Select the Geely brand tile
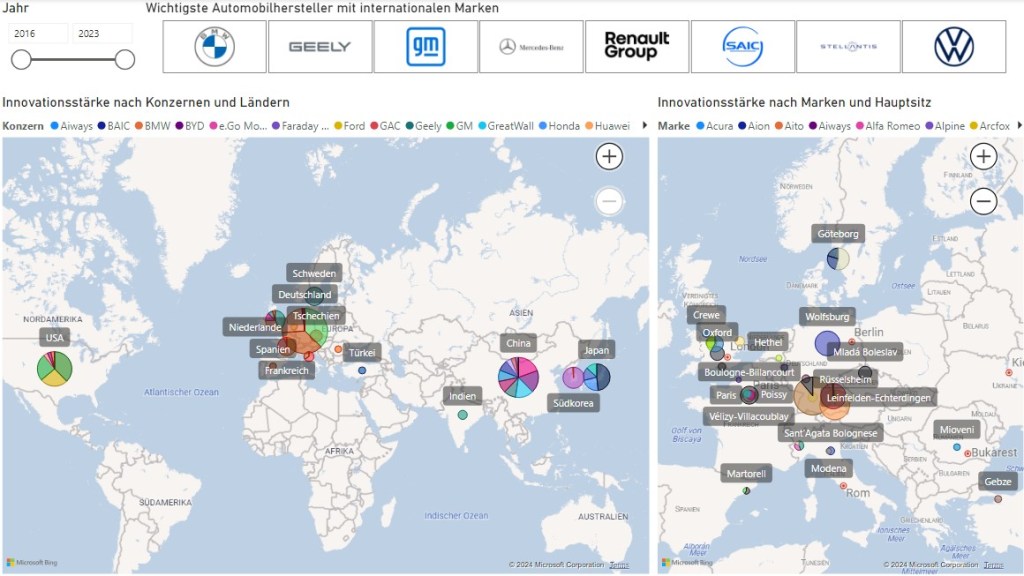The height and width of the screenshot is (576, 1024). 320,47
